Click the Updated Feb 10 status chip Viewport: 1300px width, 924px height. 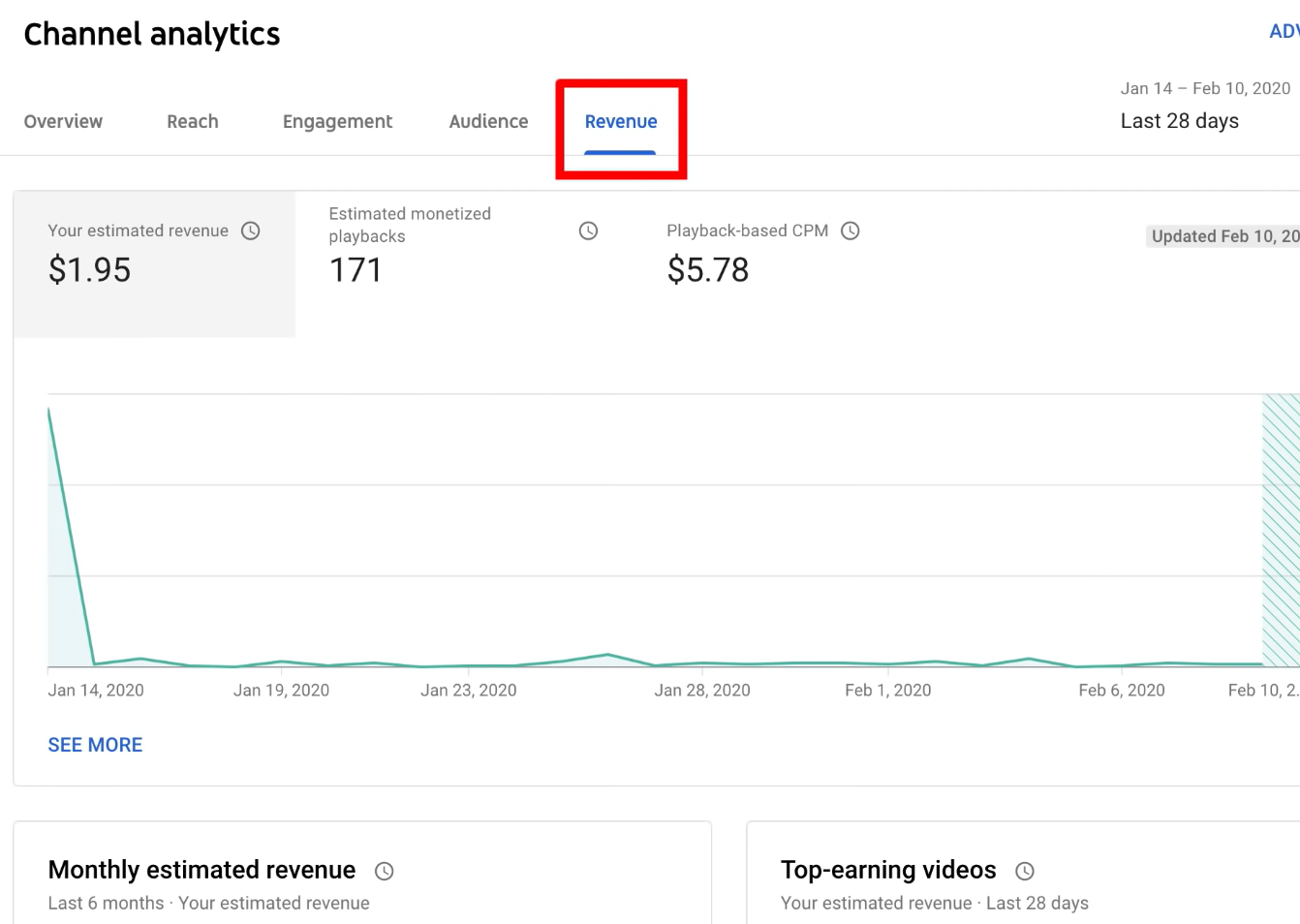1223,235
